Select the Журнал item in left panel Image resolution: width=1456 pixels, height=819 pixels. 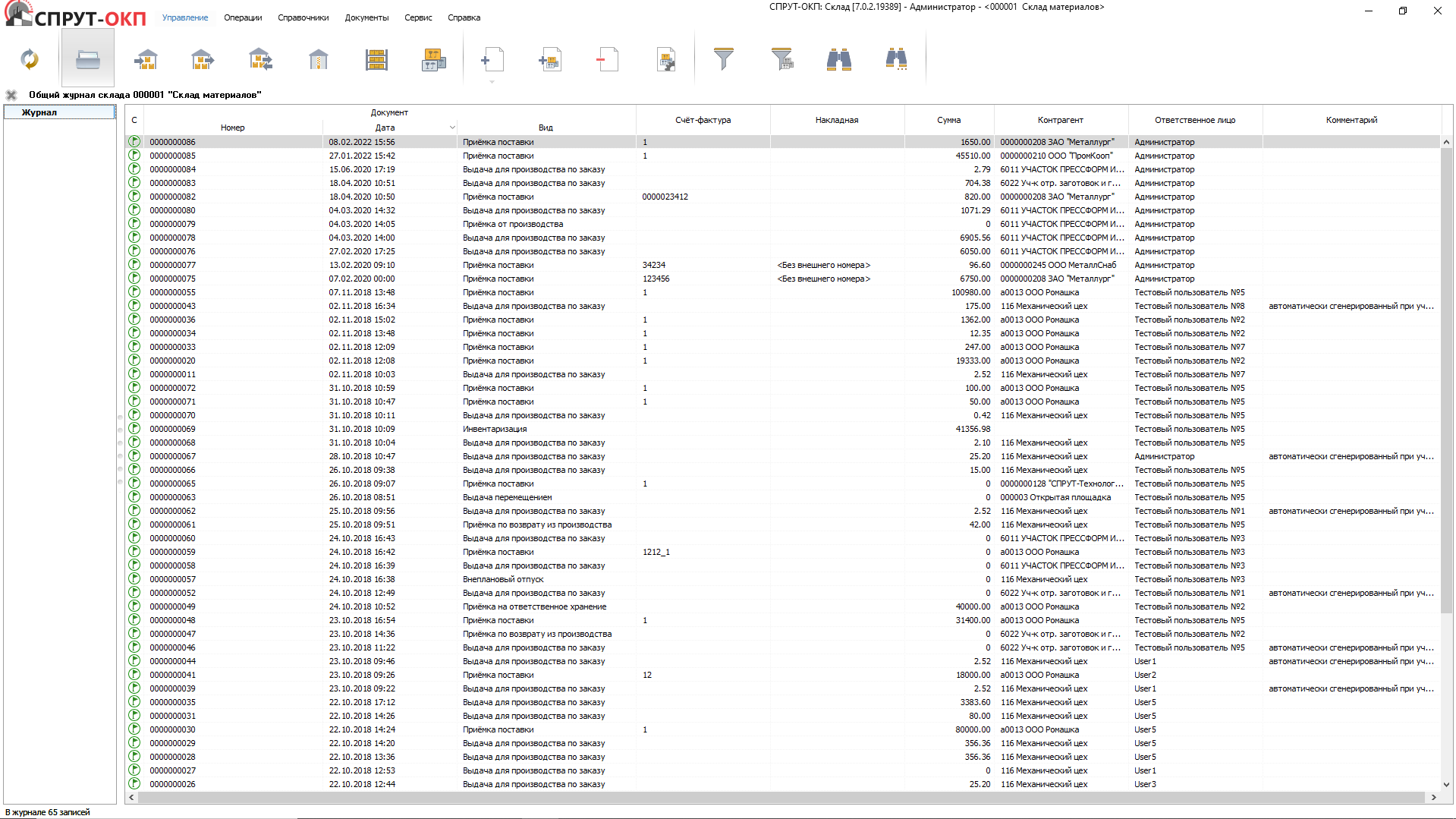pos(39,112)
